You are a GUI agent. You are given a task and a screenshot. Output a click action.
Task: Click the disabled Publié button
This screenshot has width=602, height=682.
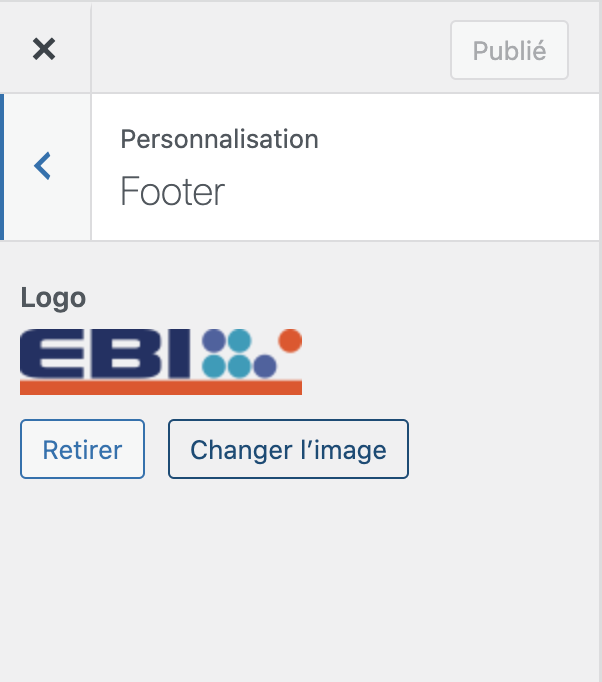(x=509, y=50)
